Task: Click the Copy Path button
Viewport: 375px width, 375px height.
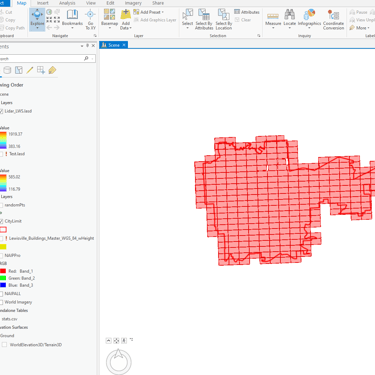Action: click(x=13, y=28)
